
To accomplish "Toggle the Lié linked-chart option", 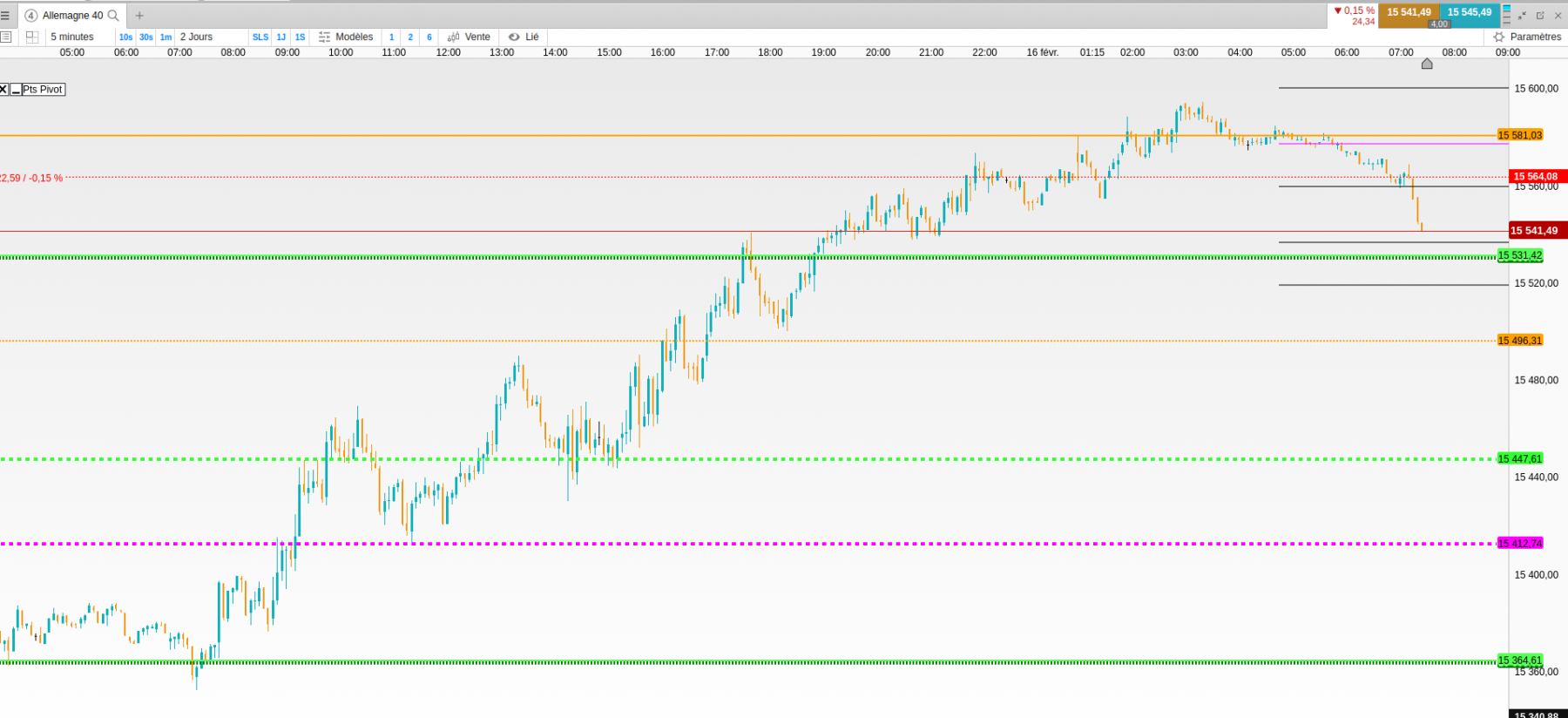I will click(x=524, y=37).
